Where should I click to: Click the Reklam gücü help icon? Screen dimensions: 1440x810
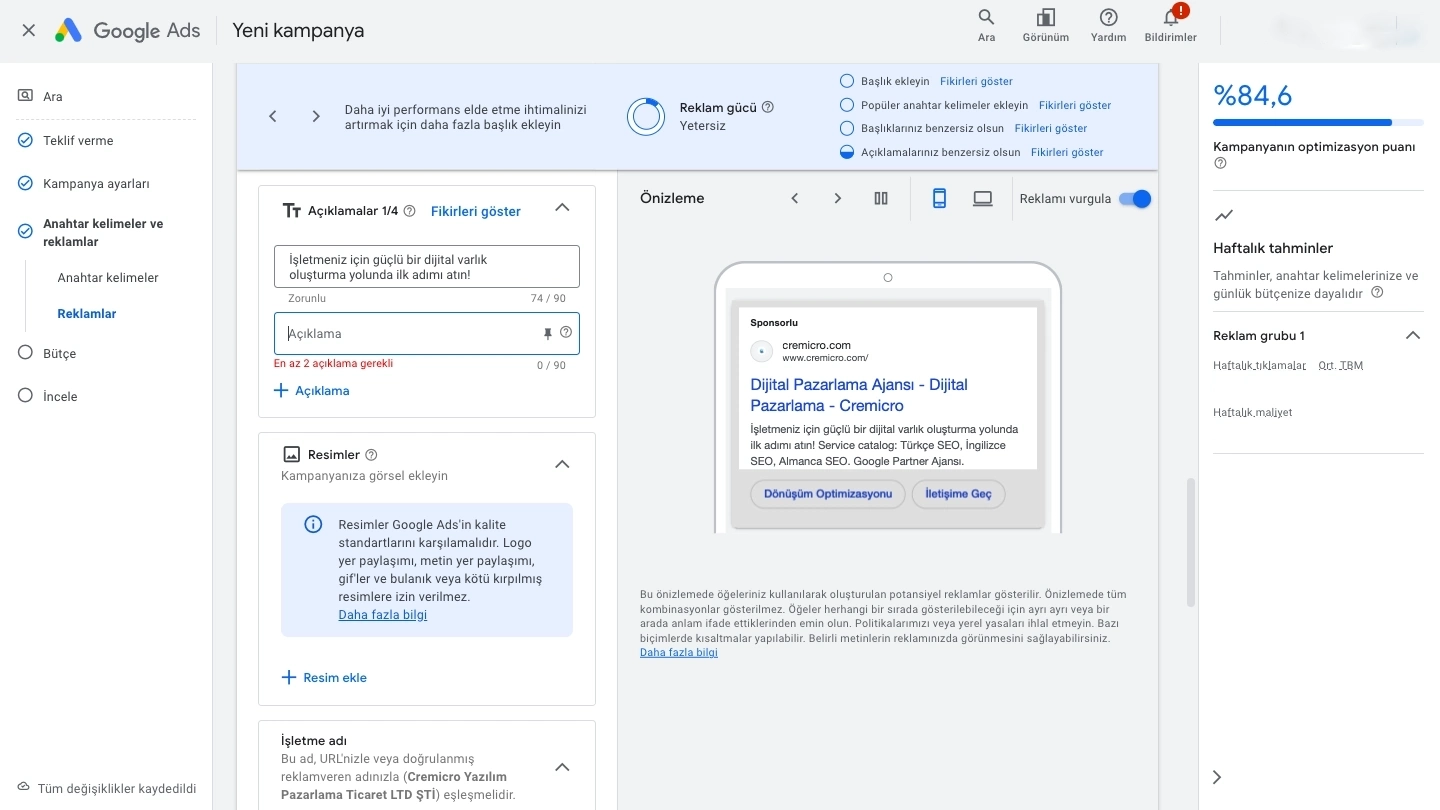pyautogui.click(x=768, y=107)
